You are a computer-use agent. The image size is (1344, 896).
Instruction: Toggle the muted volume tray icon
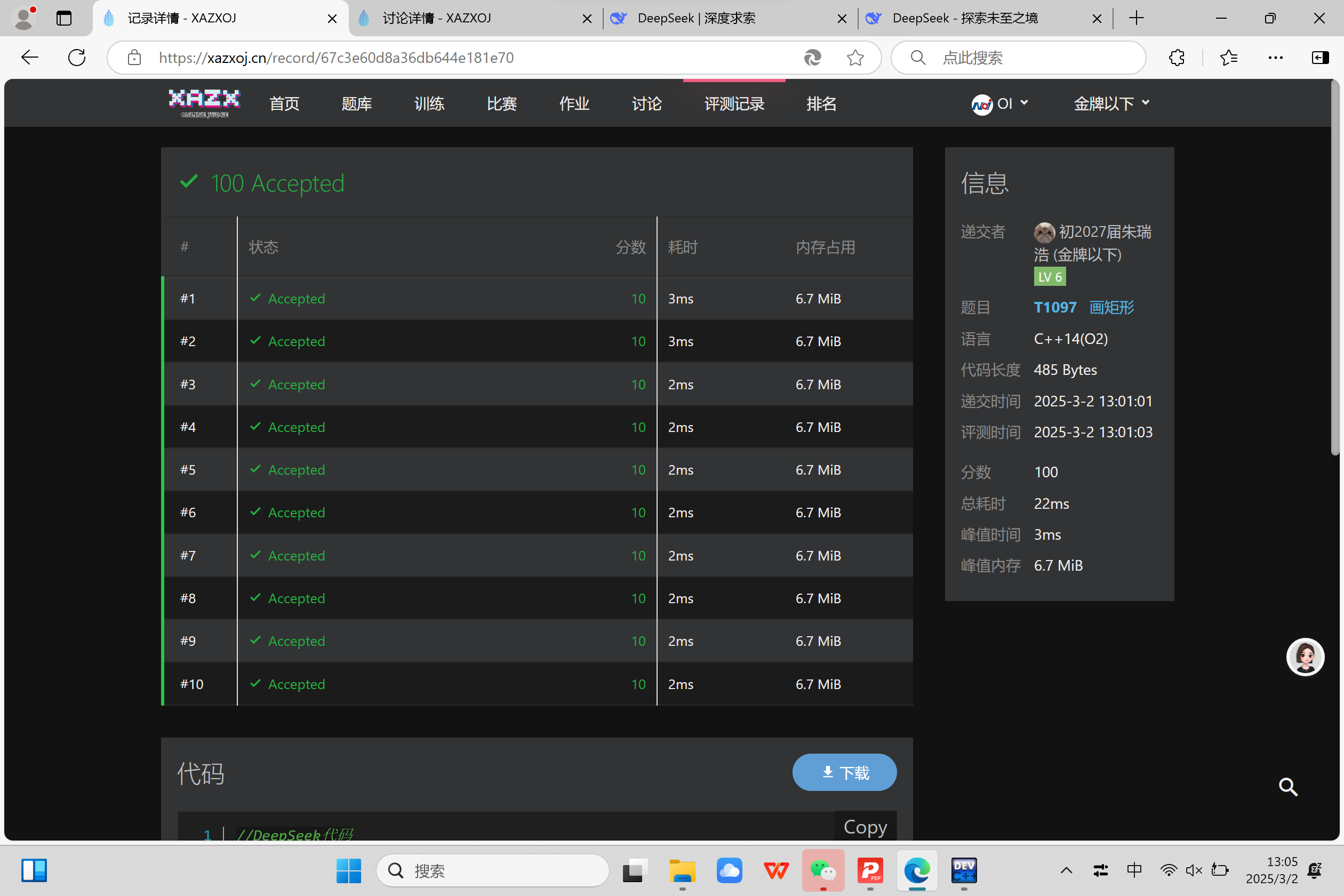pos(1194,870)
